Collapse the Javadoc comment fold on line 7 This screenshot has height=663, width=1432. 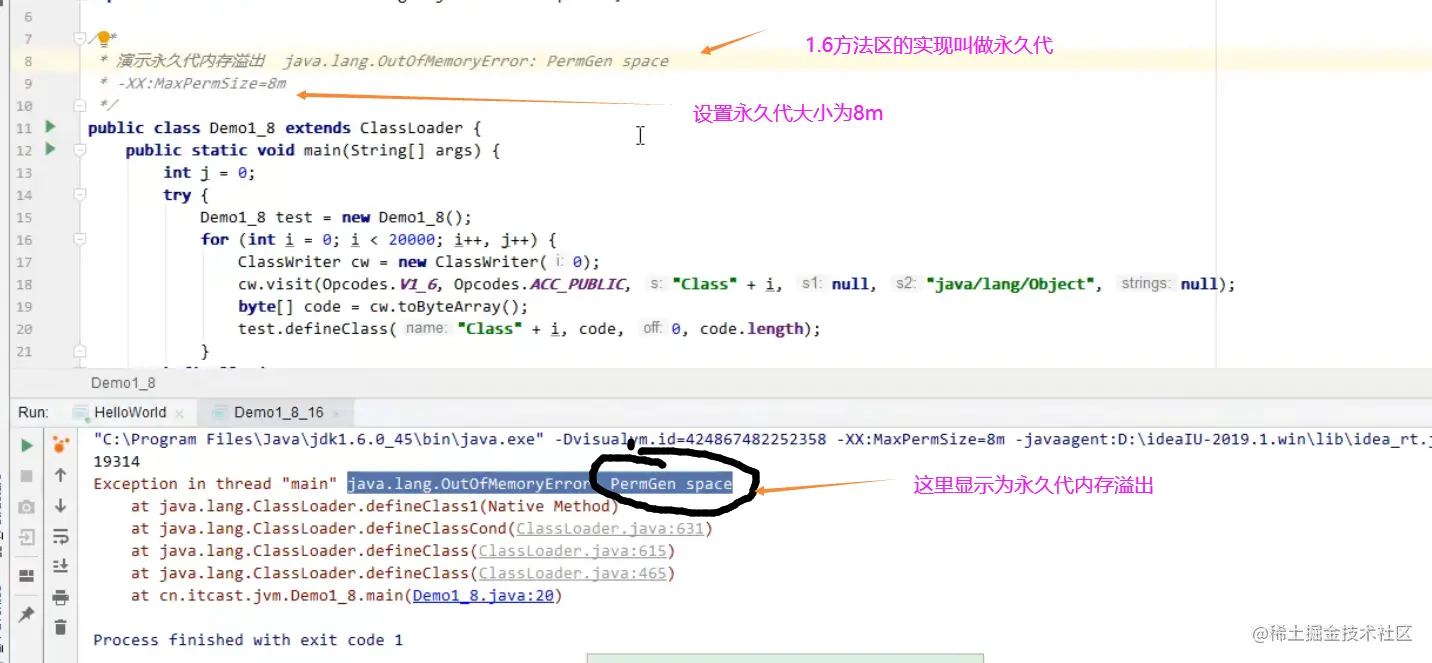click(x=79, y=38)
